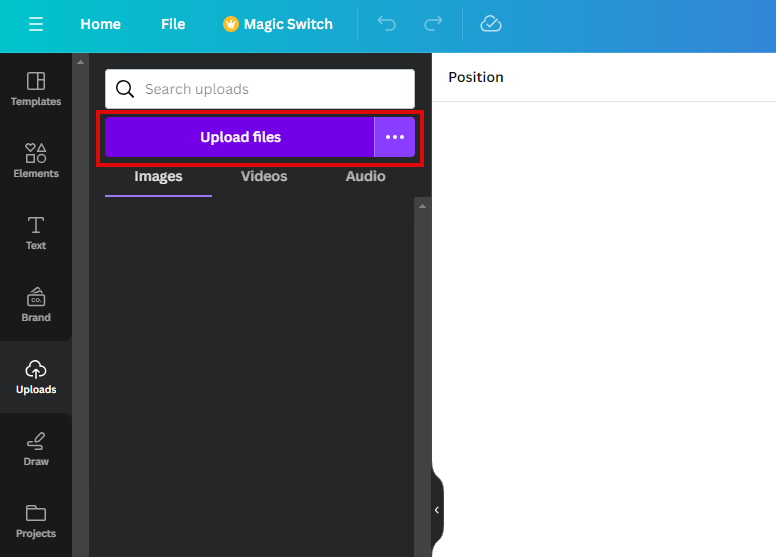Open the Draw sidebar panel
Image resolution: width=776 pixels, height=557 pixels.
(36, 449)
